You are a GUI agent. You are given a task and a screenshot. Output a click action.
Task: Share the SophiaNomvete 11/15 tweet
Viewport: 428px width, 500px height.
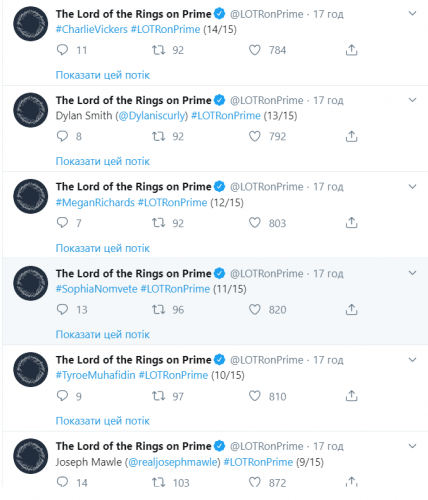351,309
